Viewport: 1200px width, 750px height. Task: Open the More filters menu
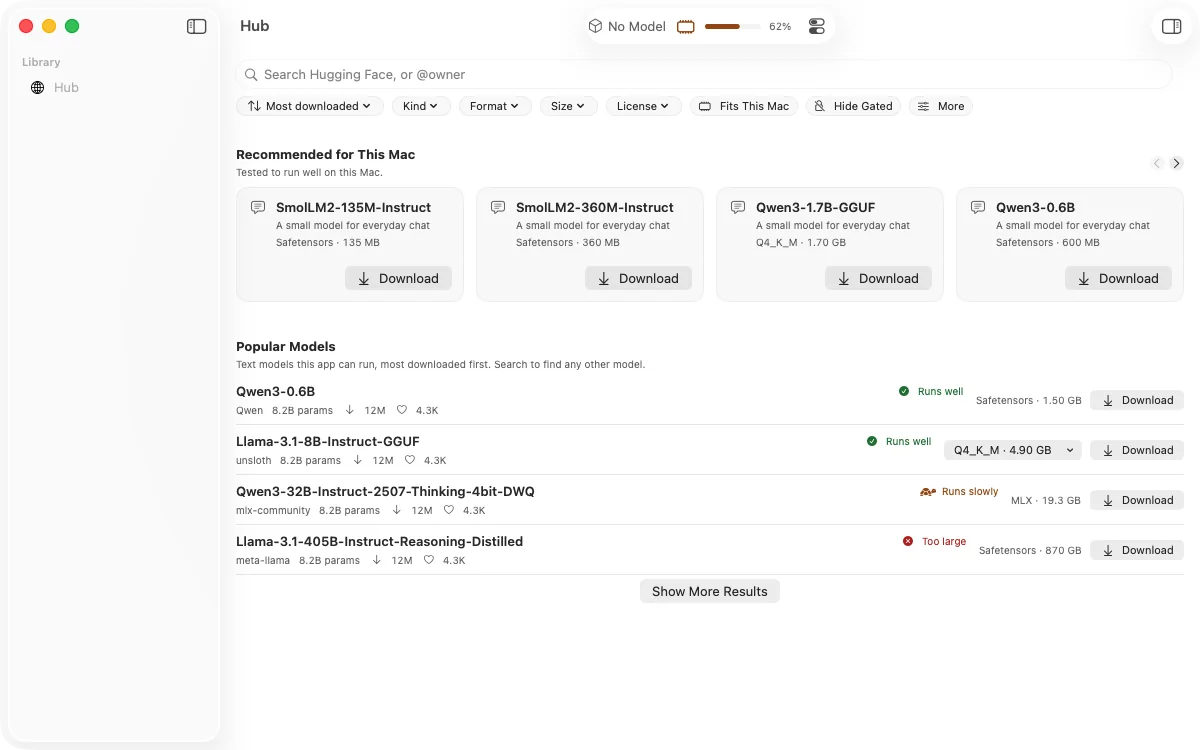(x=941, y=106)
